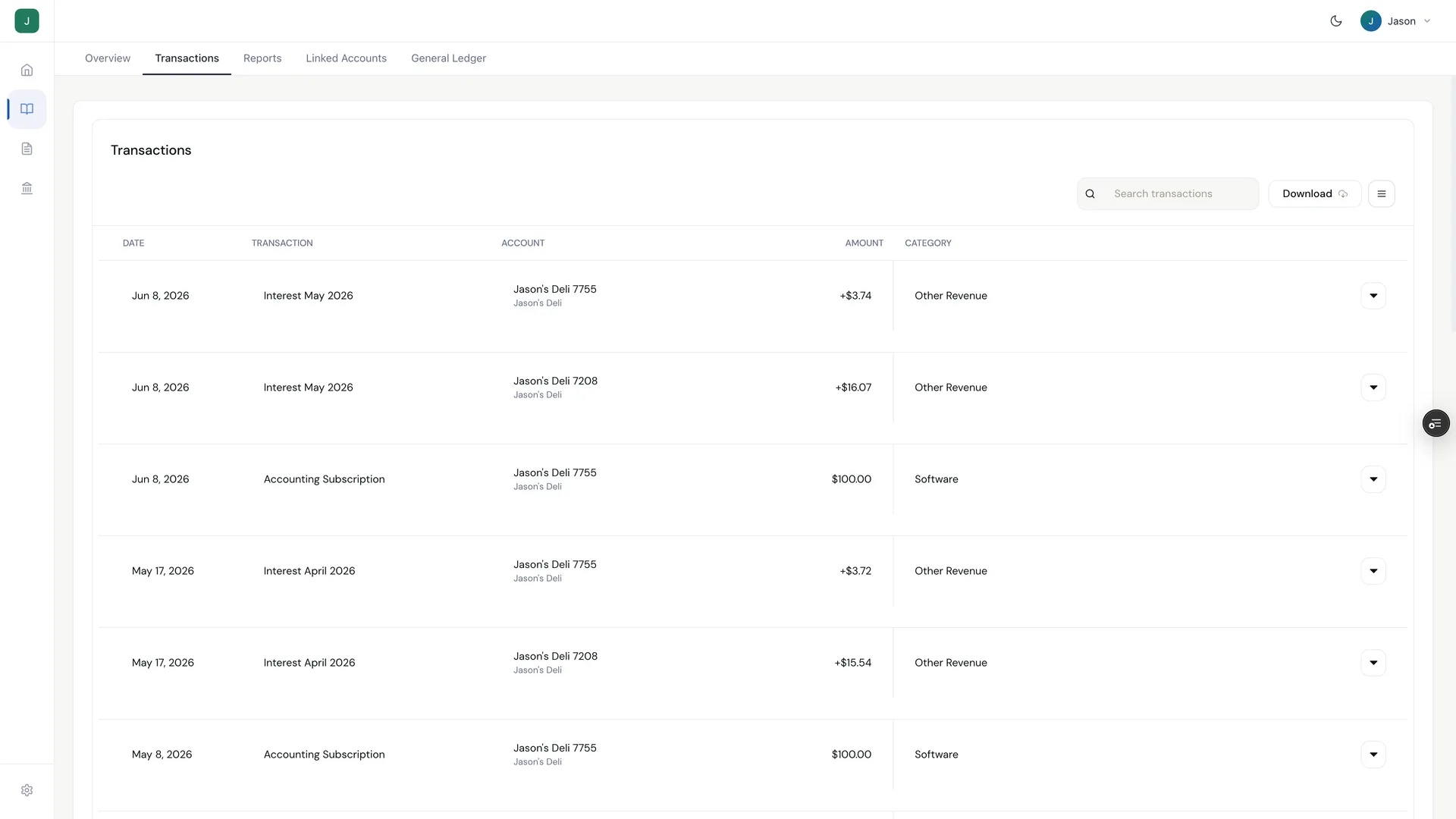
Task: Open the Home sidebar icon
Action: coord(27,70)
